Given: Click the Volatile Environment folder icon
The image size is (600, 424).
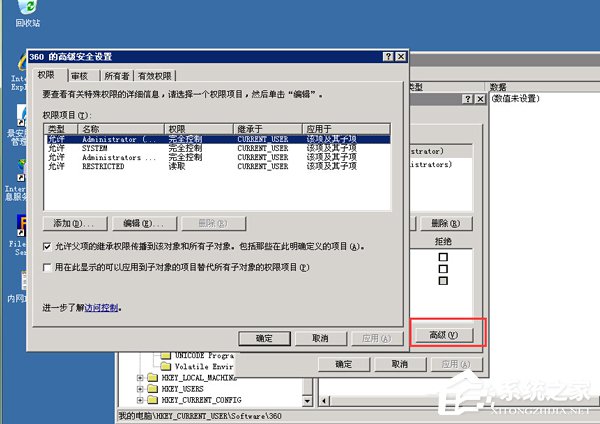Looking at the screenshot, I should pos(166,366).
